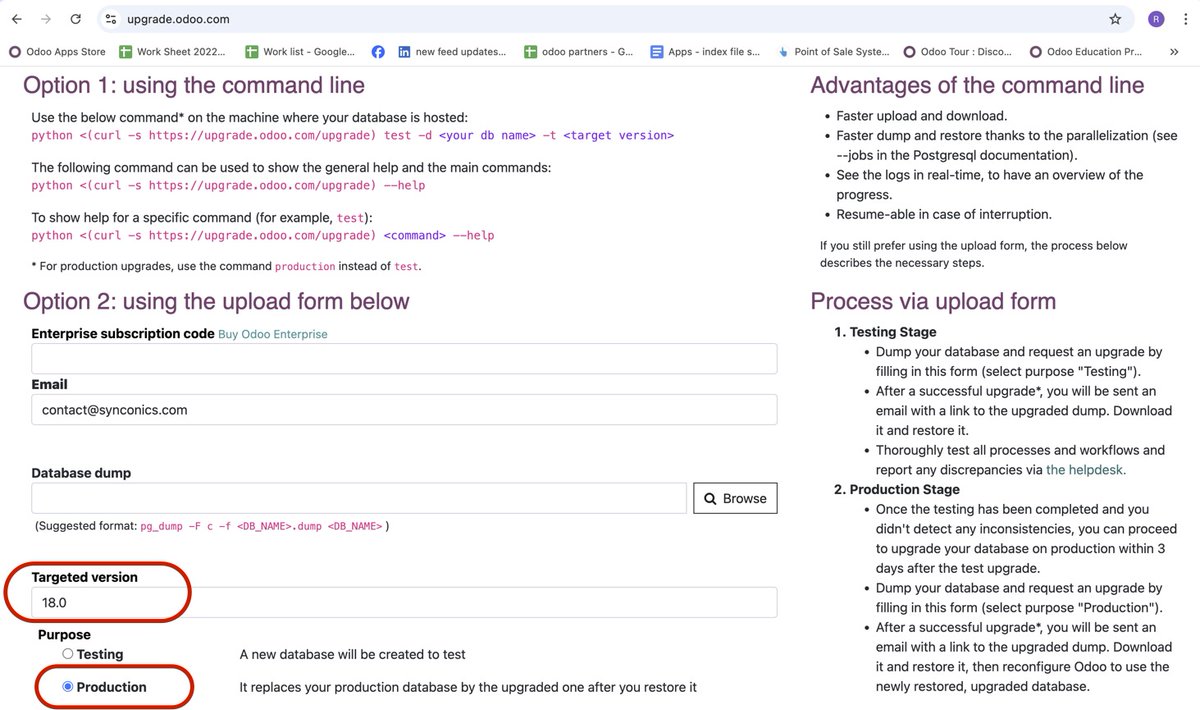
Task: Open the LinkedIn new feed updates bookmark
Action: click(x=452, y=52)
